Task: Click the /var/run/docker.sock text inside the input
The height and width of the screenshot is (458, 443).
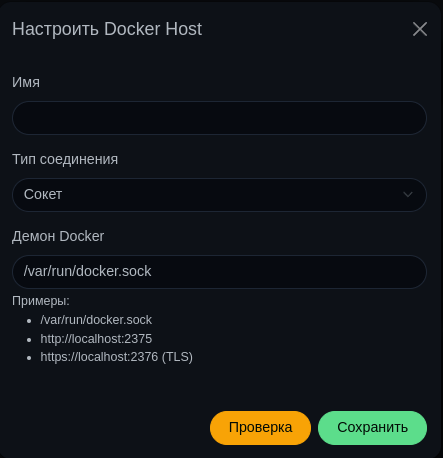Action: click(x=87, y=271)
